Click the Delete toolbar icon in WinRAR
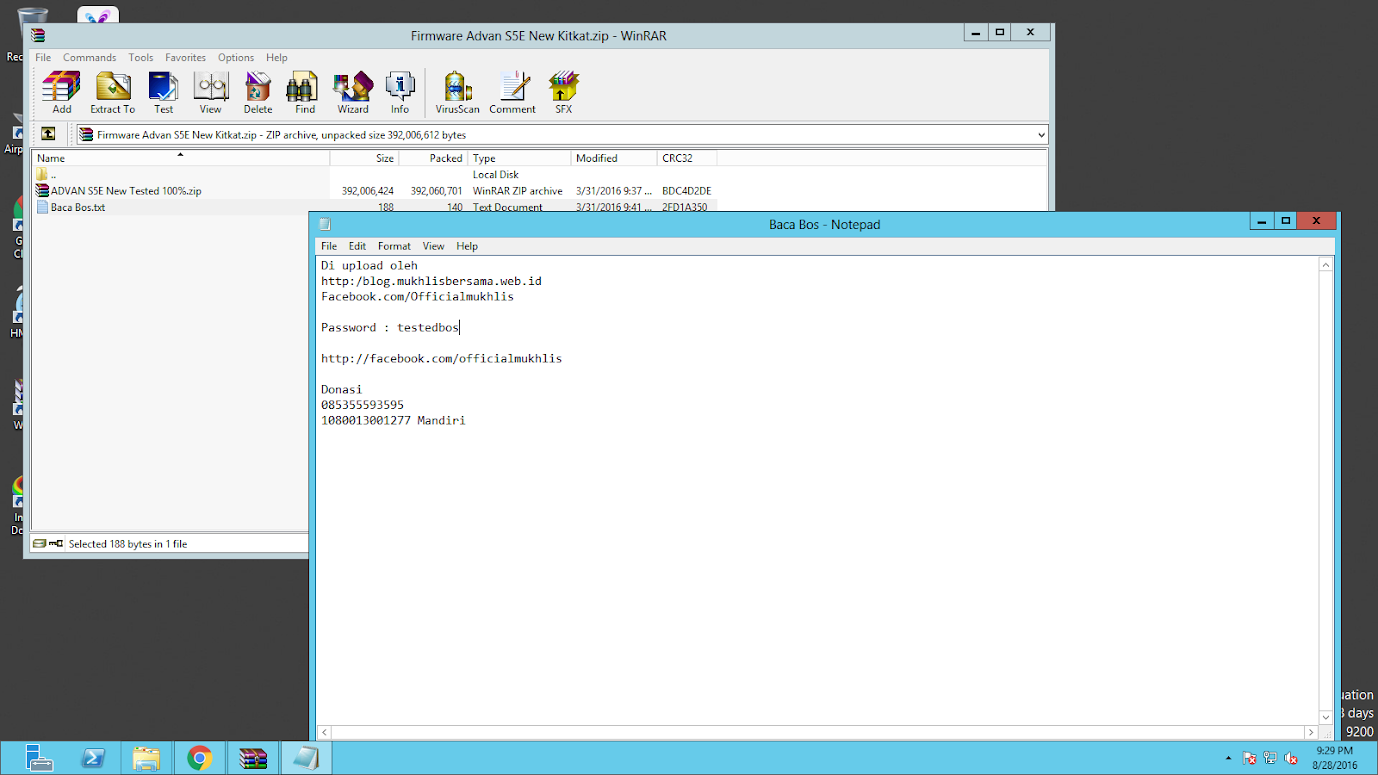 pos(257,93)
